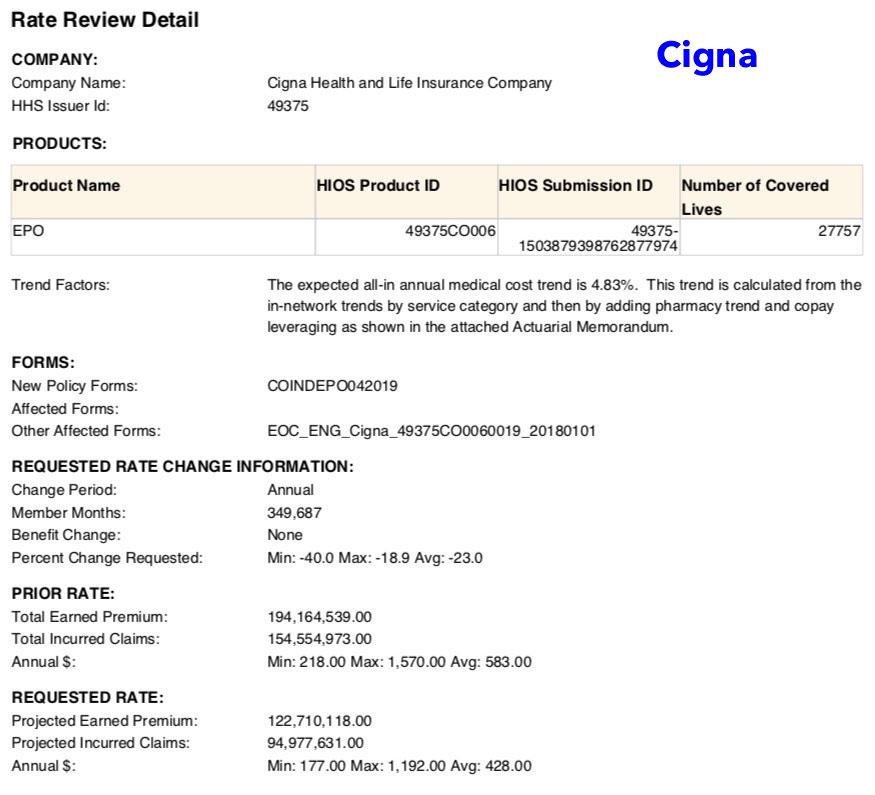Image resolution: width=875 pixels, height=795 pixels.
Task: Click Total Incurred Claims amount 154,554,973.00
Action: click(x=319, y=639)
